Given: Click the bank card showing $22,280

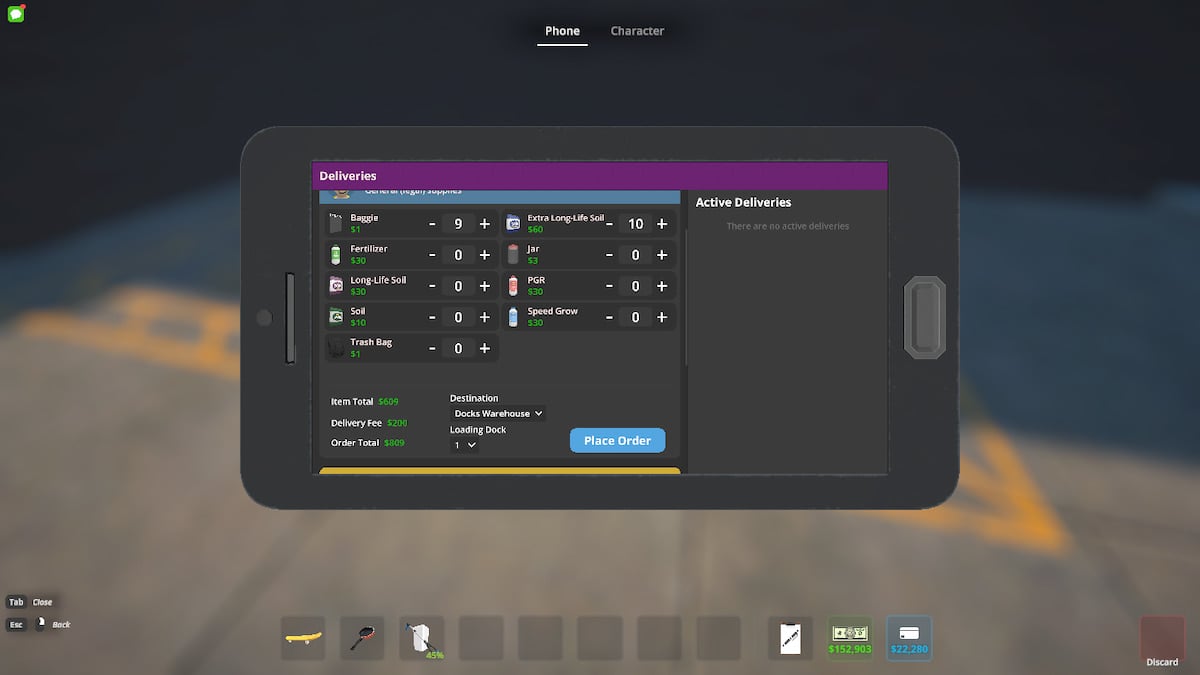Looking at the screenshot, I should pyautogui.click(x=909, y=637).
